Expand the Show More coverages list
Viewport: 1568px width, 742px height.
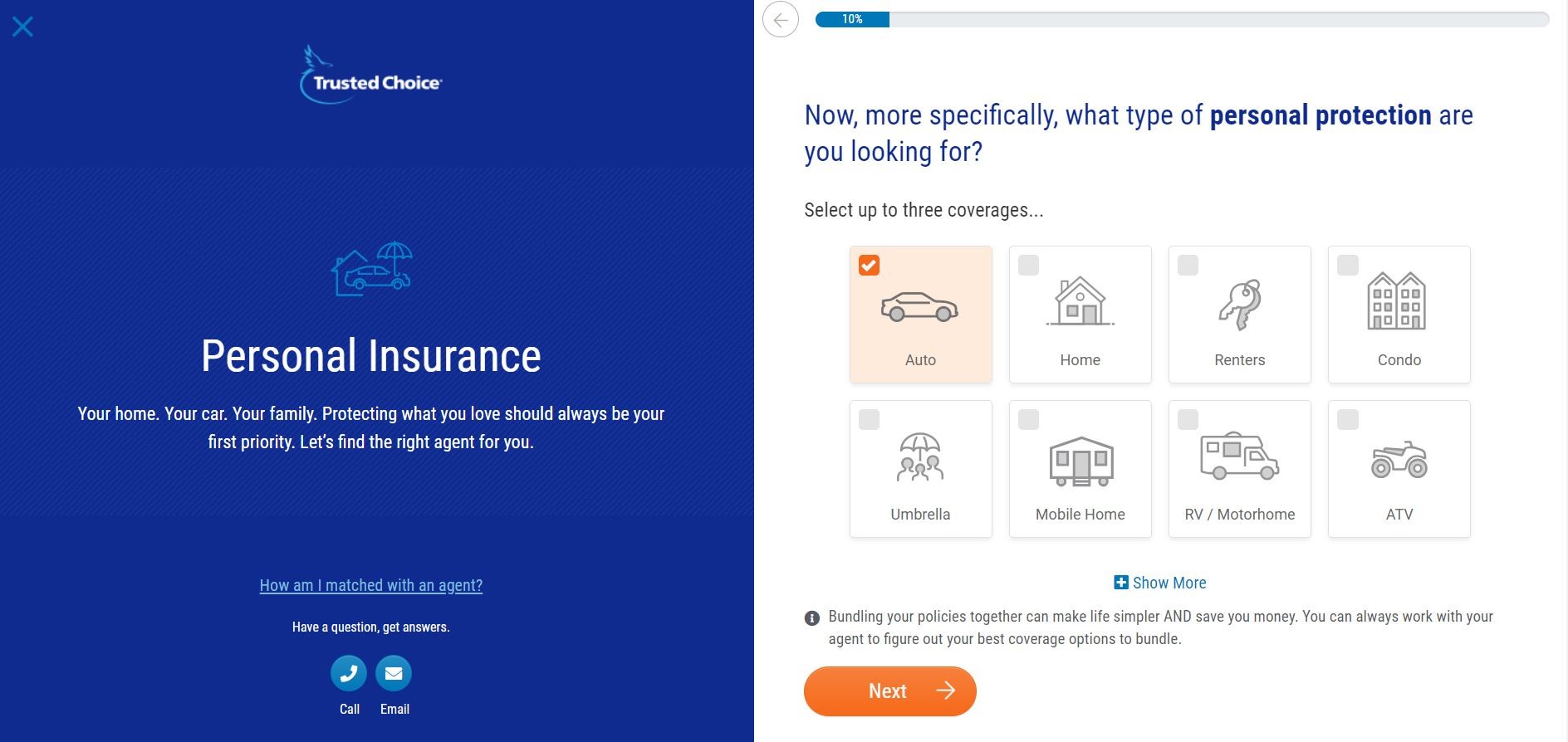click(1160, 583)
